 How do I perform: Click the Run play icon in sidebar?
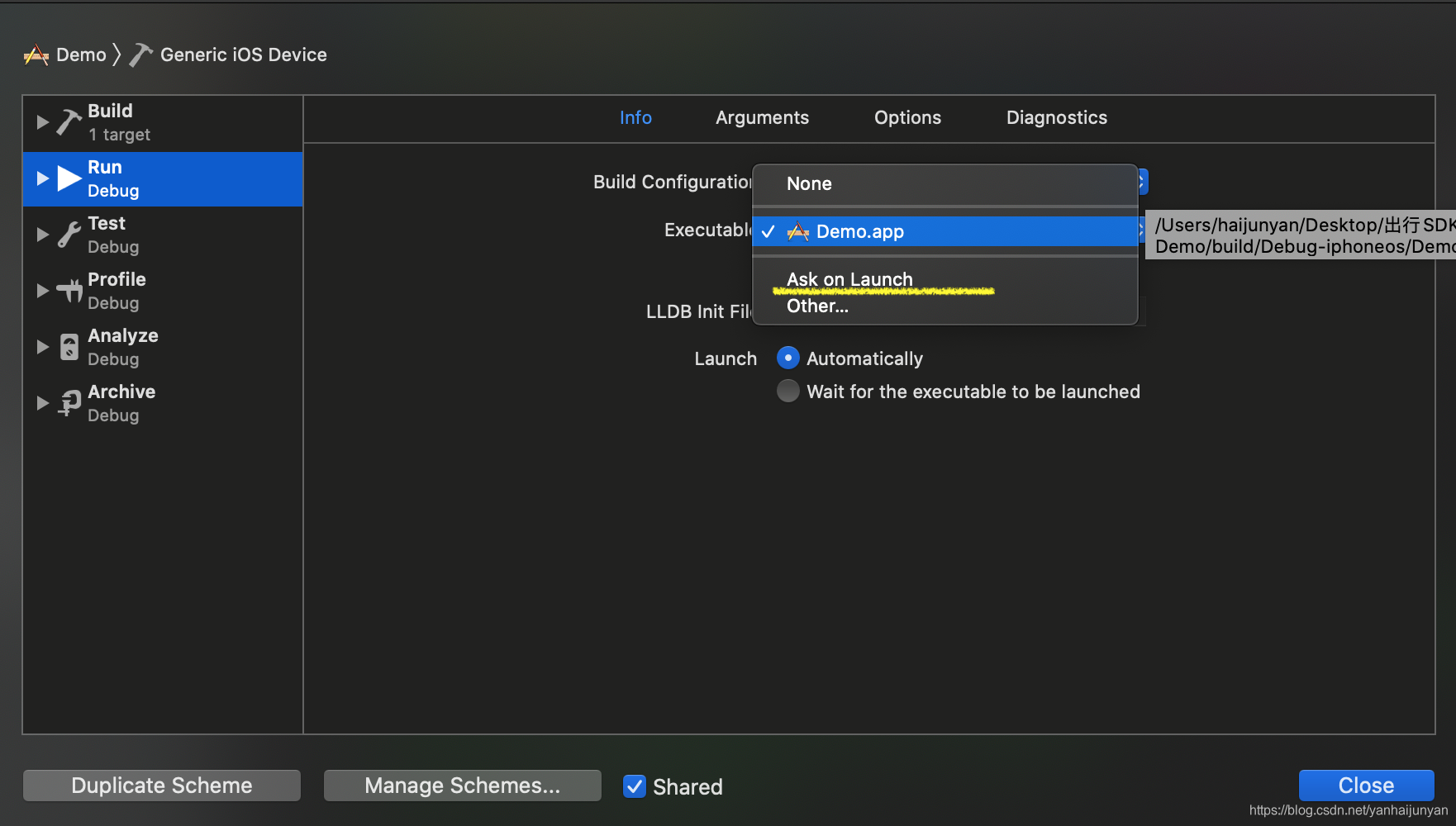point(69,178)
